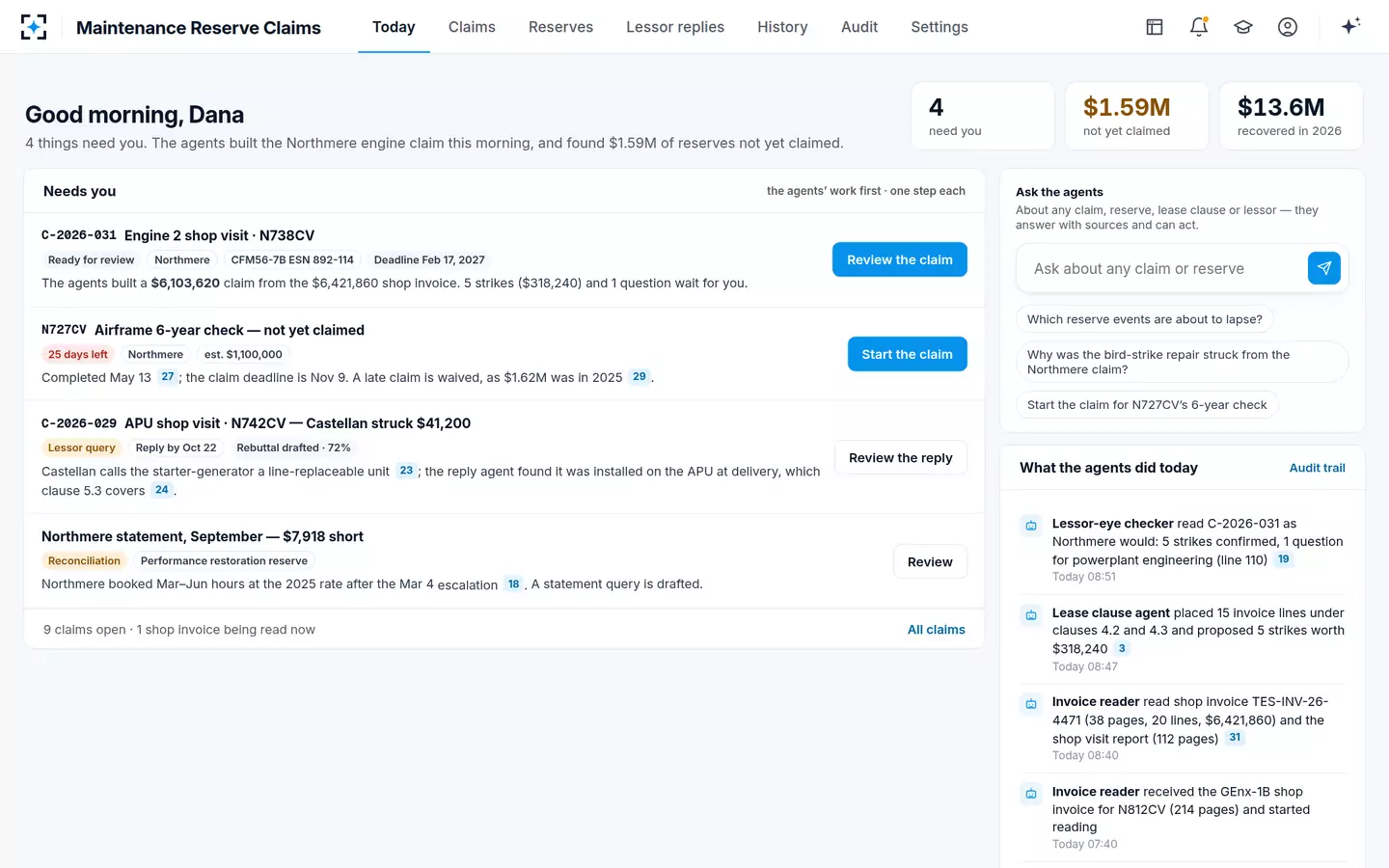Open the notifications bell
Viewport: 1389px width, 868px height.
coord(1199,27)
